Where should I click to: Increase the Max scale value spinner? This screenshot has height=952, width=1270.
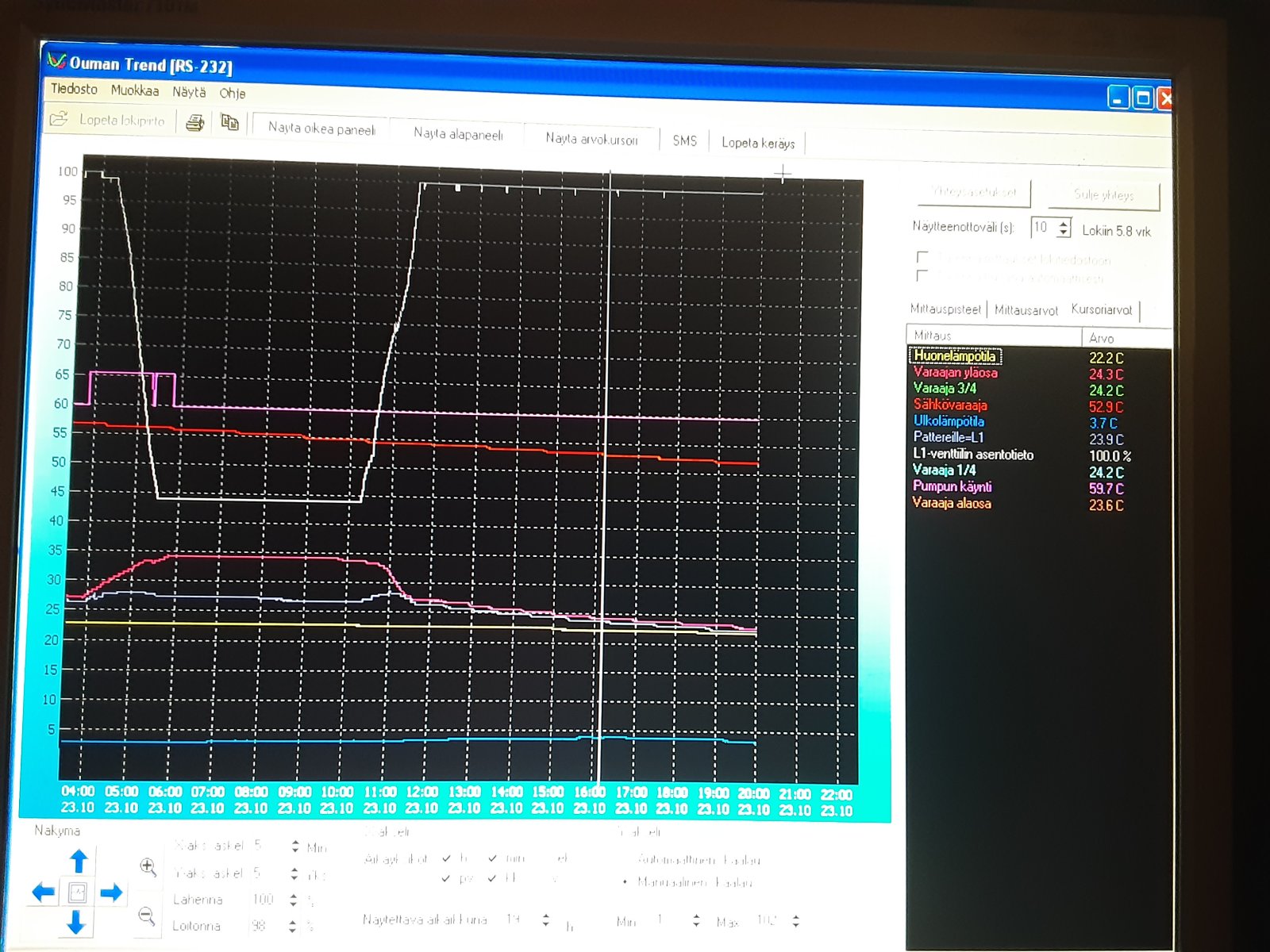795,916
